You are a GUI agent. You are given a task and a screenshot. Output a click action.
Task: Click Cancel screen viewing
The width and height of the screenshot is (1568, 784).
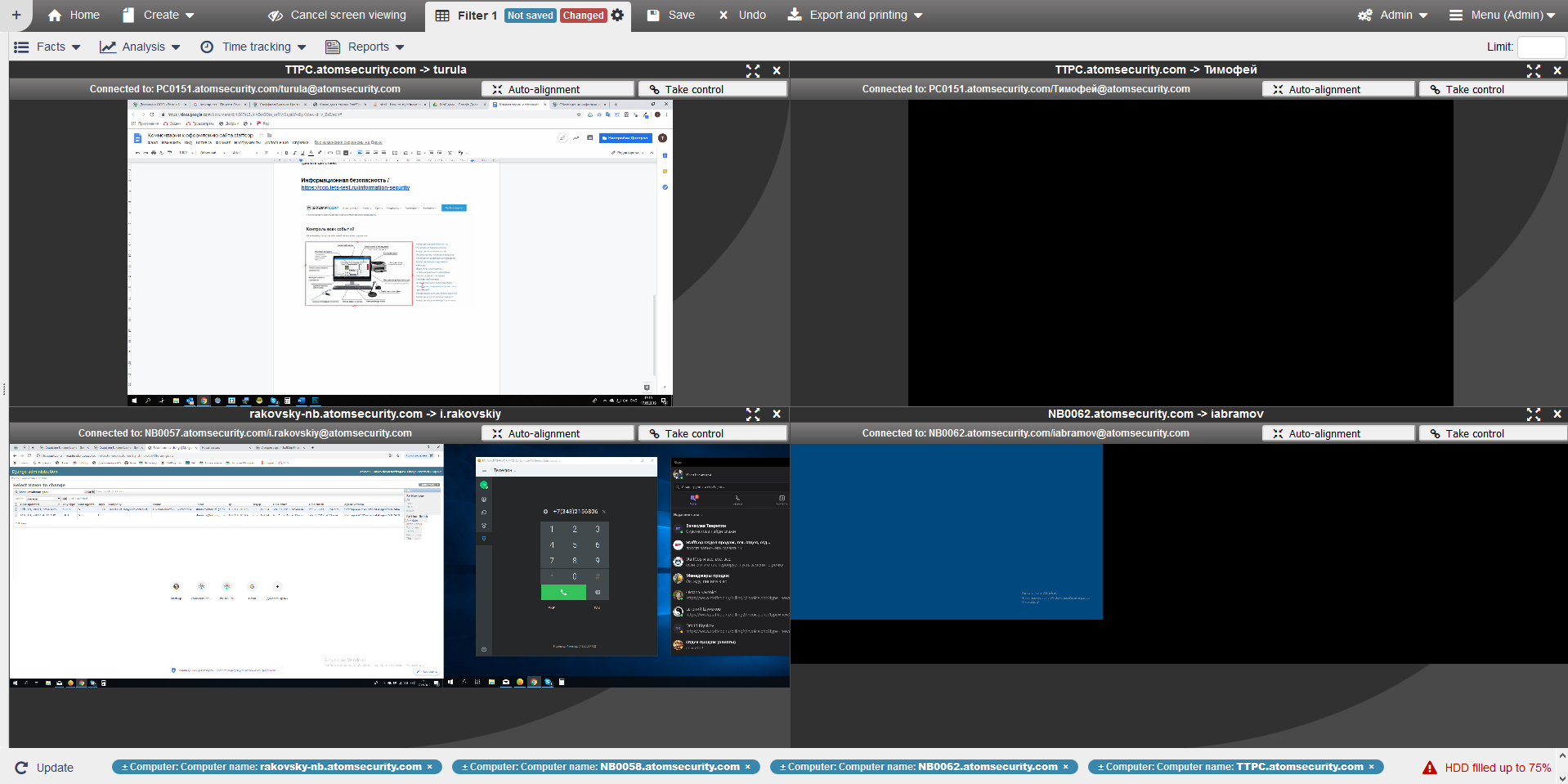point(337,16)
